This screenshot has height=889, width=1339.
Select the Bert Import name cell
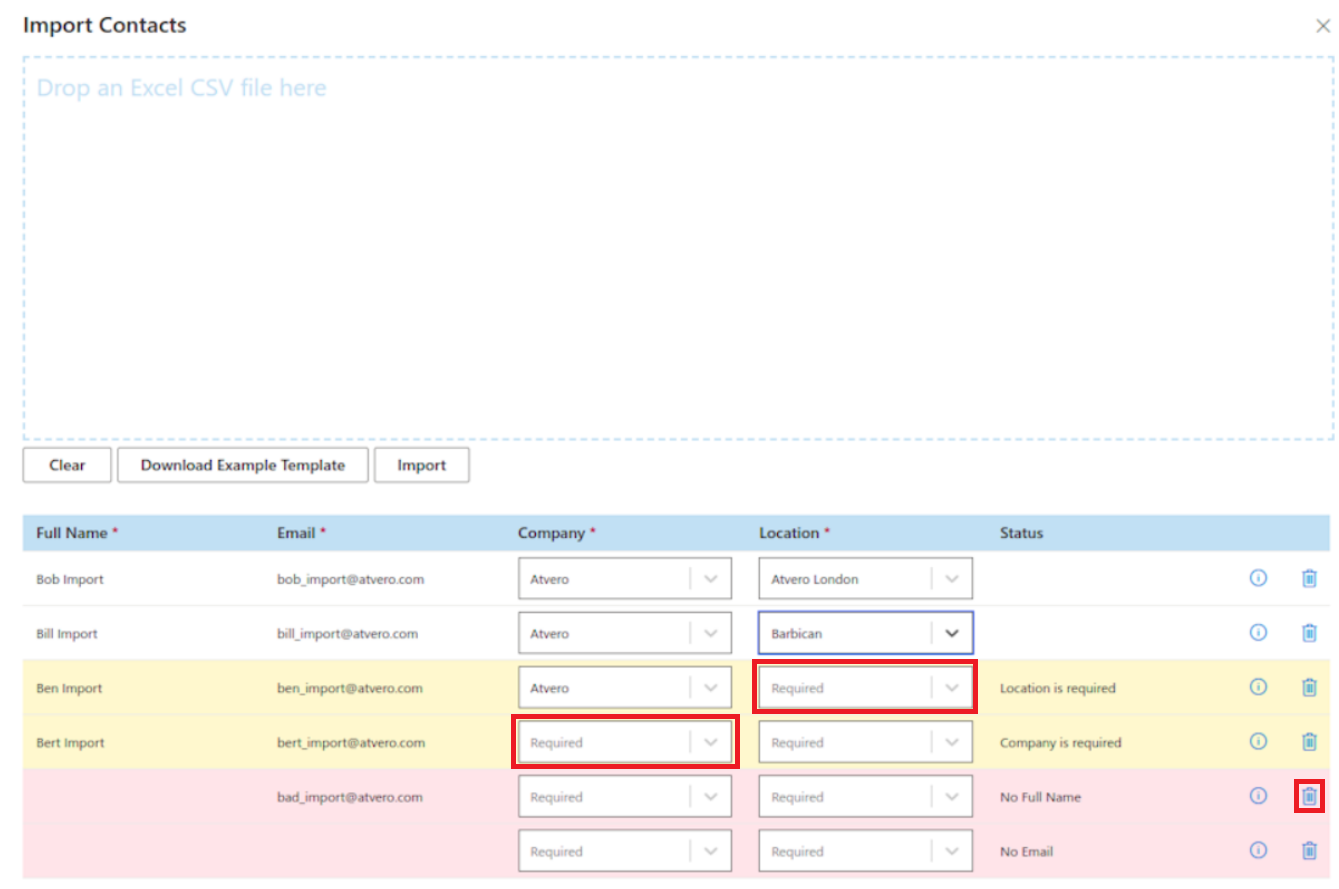70,742
